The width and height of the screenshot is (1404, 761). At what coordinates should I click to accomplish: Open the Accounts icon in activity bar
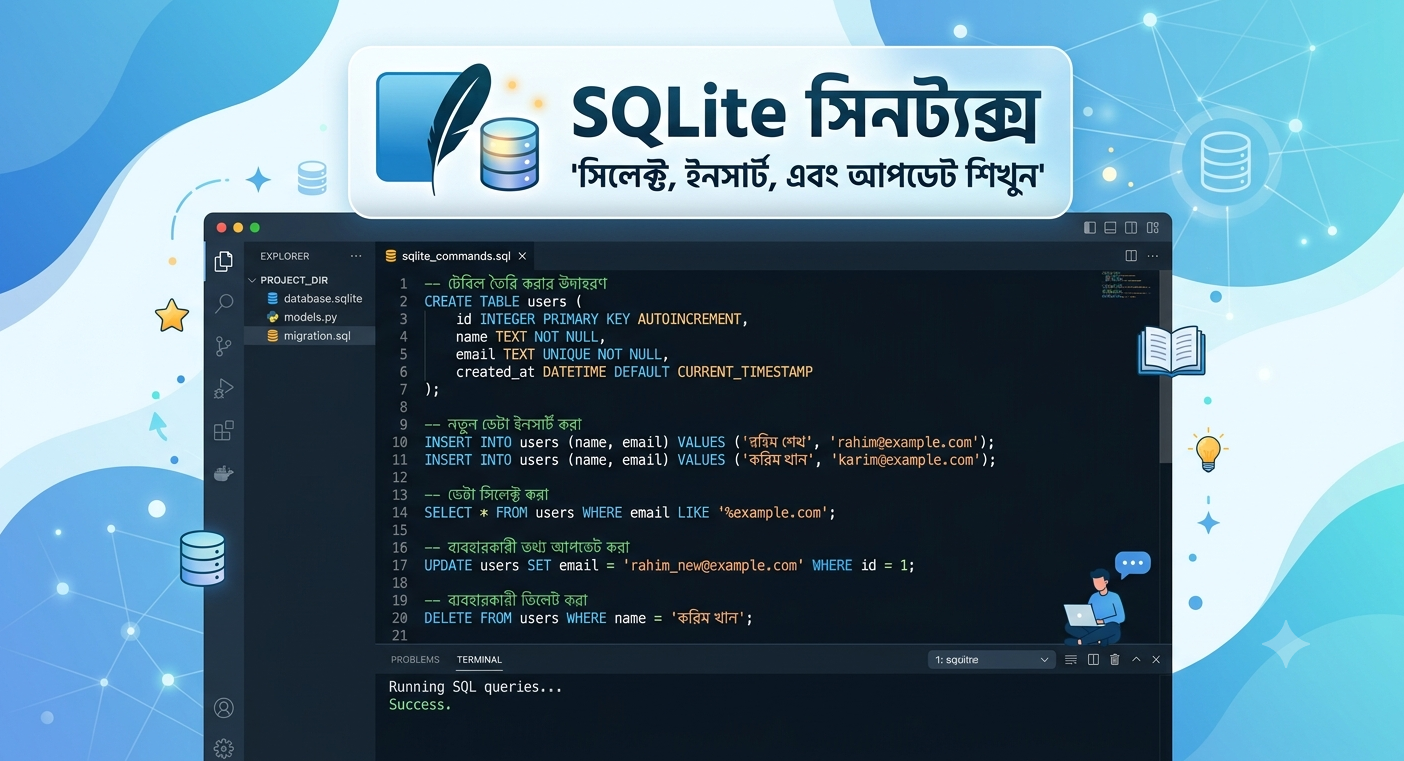pyautogui.click(x=224, y=708)
